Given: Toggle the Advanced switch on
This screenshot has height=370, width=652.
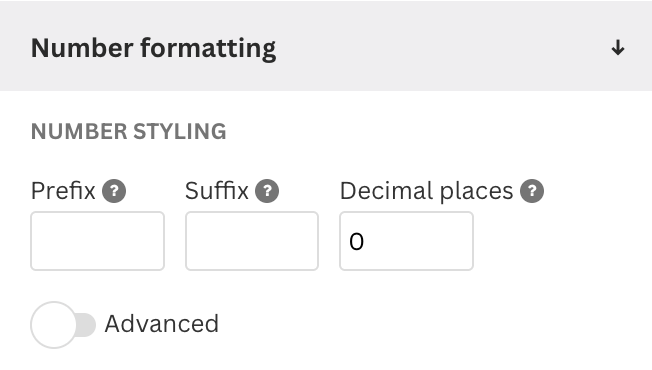Looking at the screenshot, I should pos(63,325).
